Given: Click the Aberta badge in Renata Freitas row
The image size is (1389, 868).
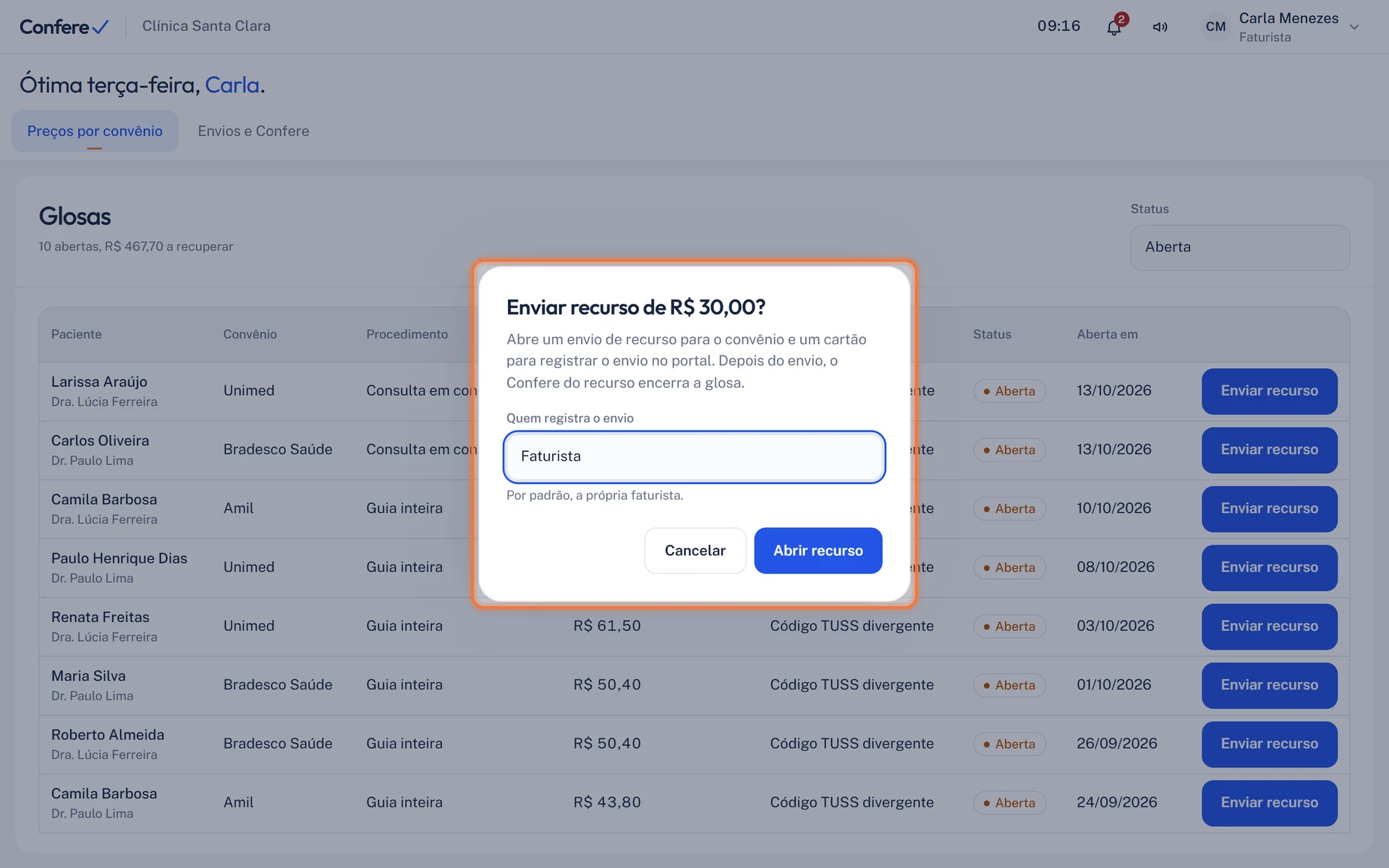Looking at the screenshot, I should (x=1009, y=626).
